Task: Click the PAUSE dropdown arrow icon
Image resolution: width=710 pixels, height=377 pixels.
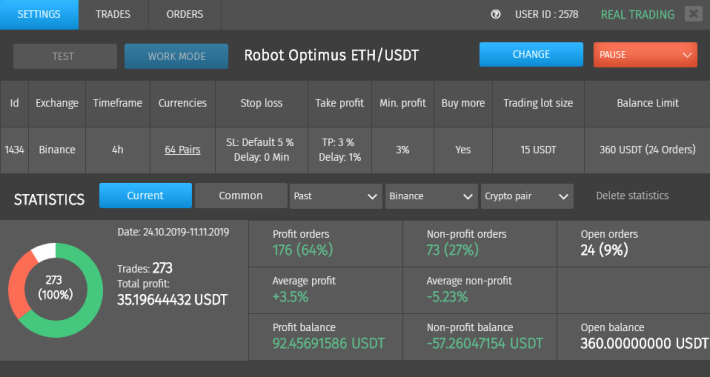Action: (687, 55)
